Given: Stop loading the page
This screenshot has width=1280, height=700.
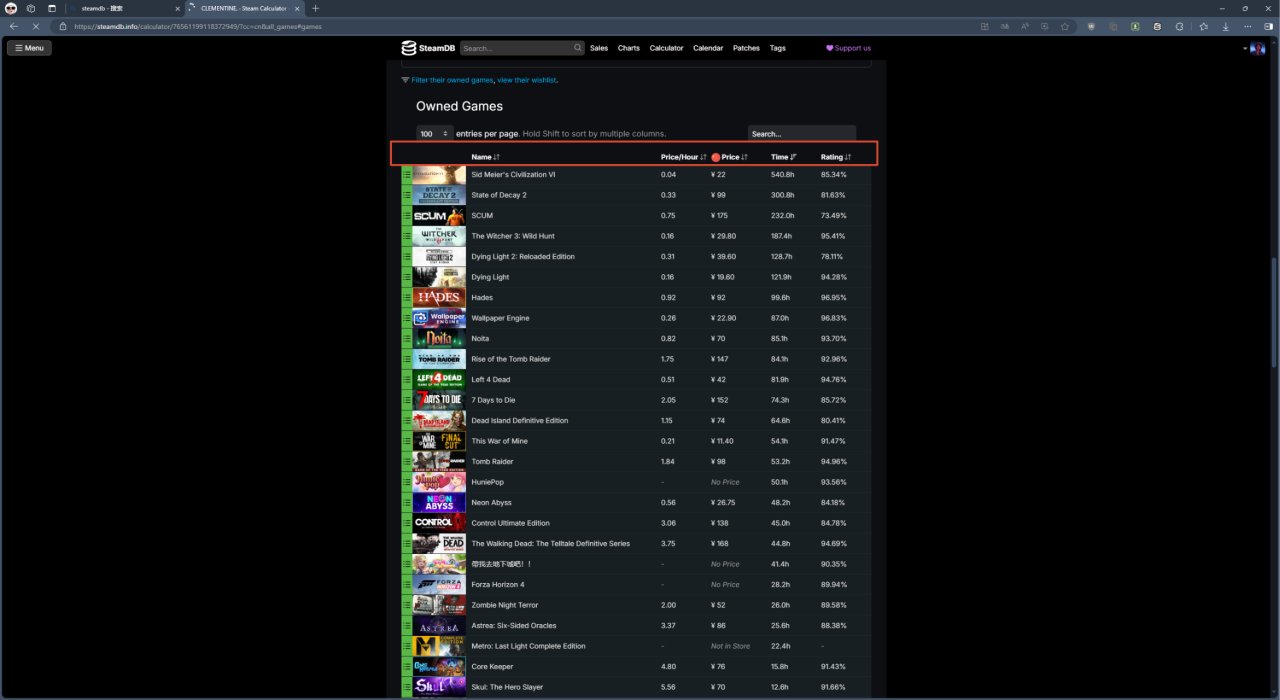Looking at the screenshot, I should pos(36,26).
